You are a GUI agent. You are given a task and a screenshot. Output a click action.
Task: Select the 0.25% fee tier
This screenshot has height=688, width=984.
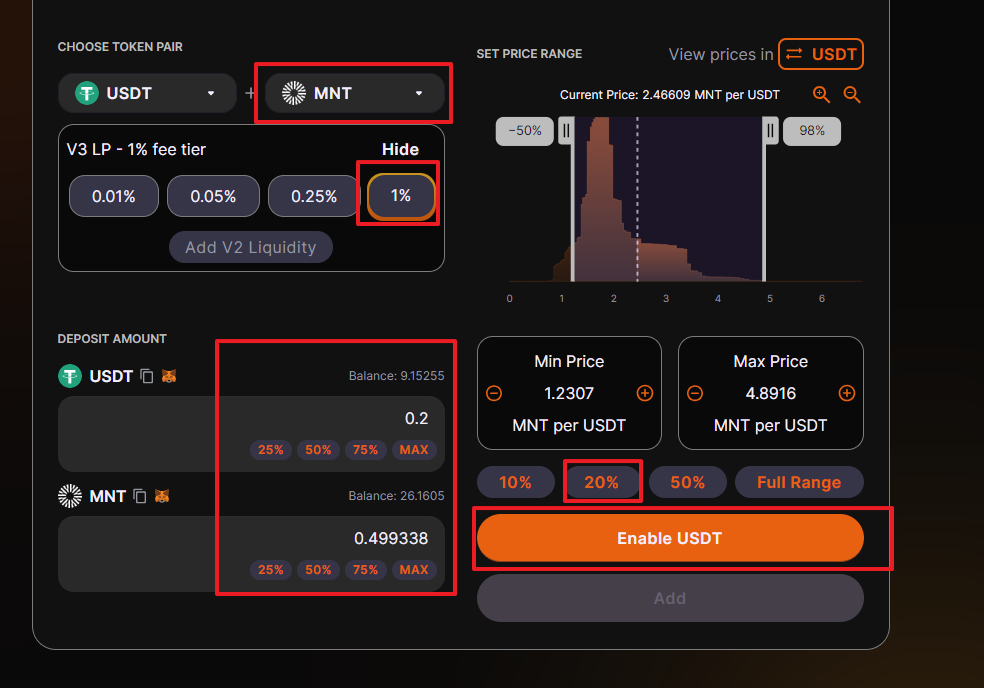point(314,196)
